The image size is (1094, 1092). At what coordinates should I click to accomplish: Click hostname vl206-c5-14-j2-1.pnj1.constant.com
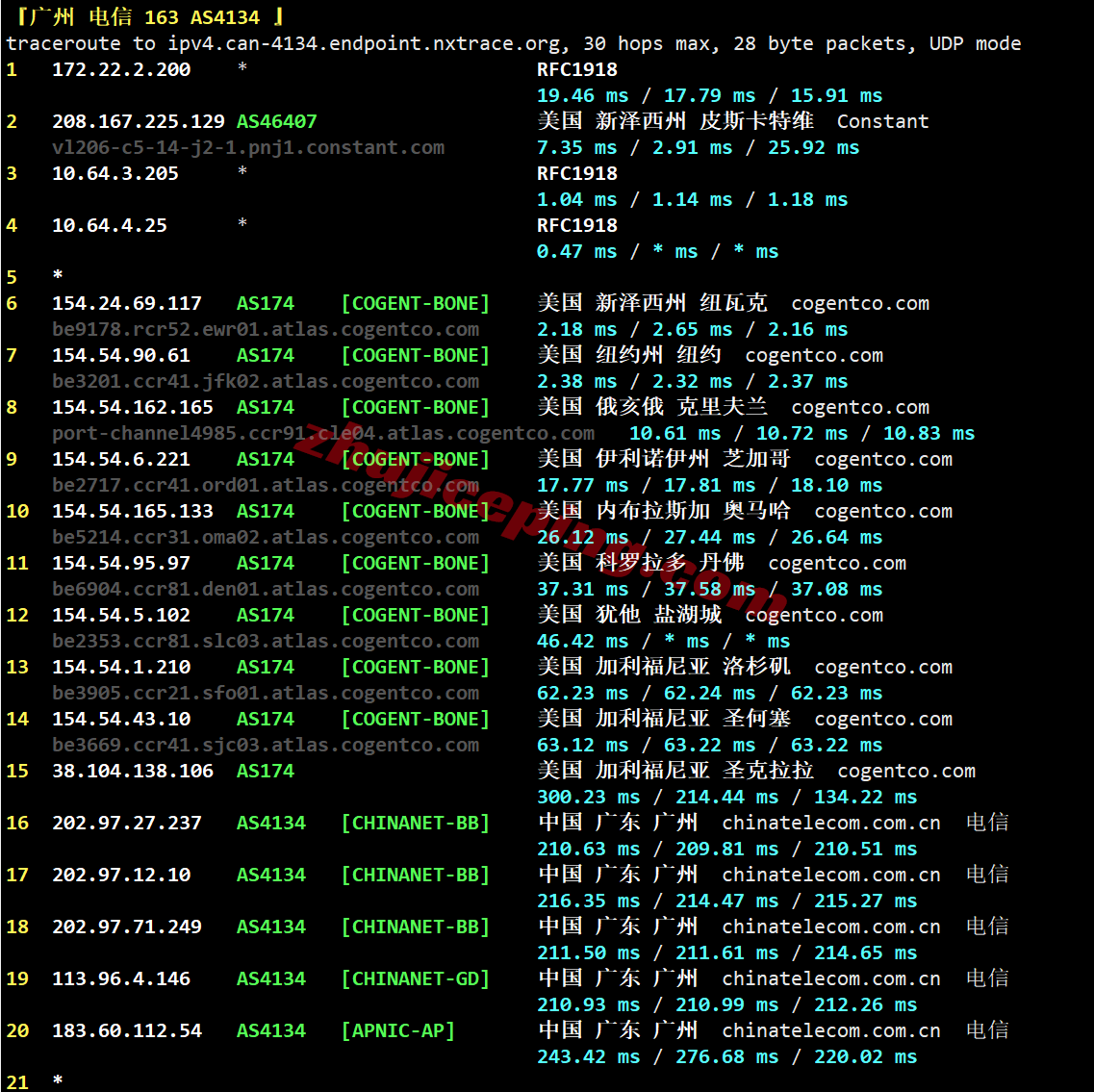[247, 148]
